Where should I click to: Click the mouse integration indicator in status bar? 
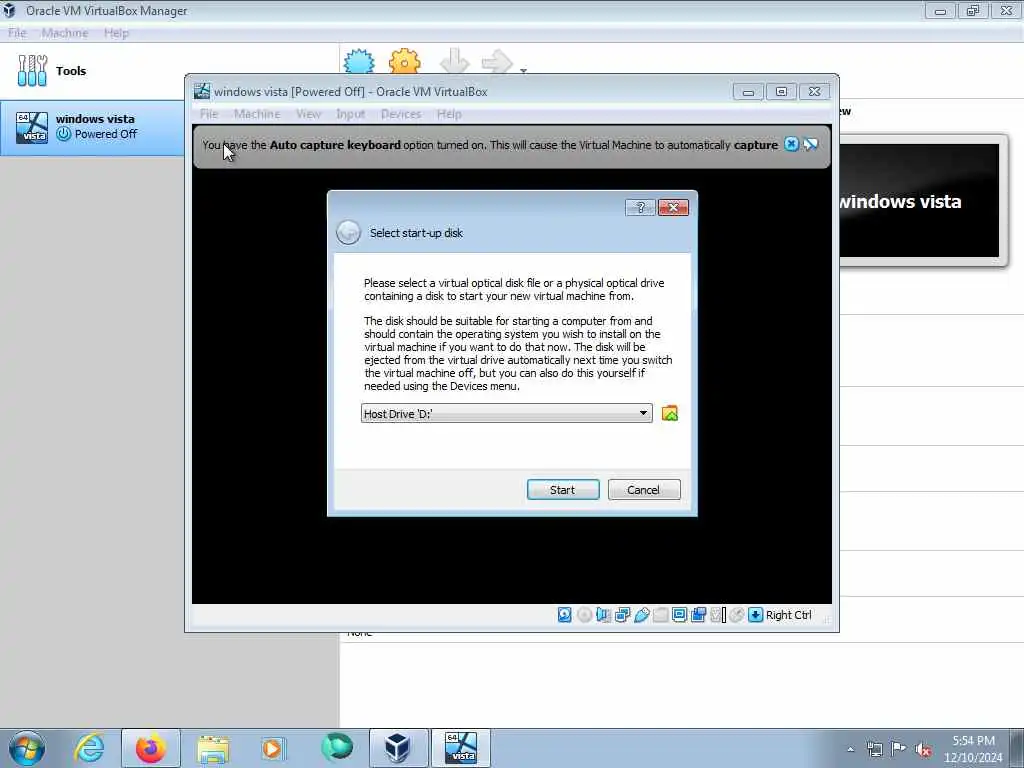coord(737,615)
